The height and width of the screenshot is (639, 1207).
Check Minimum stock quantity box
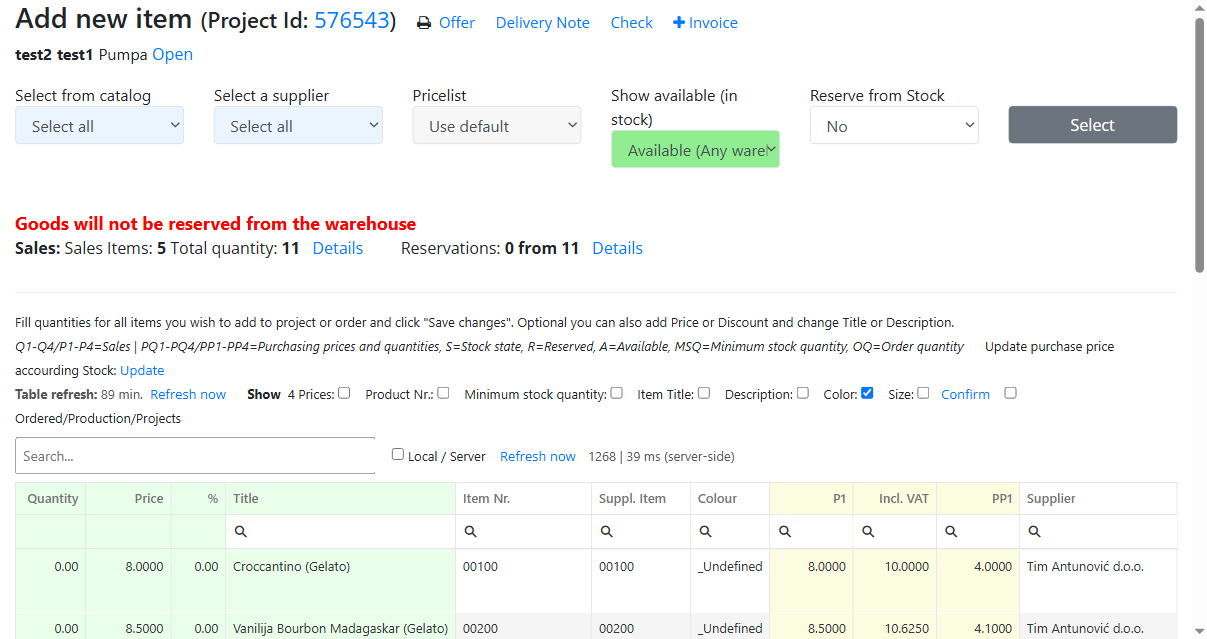click(617, 393)
